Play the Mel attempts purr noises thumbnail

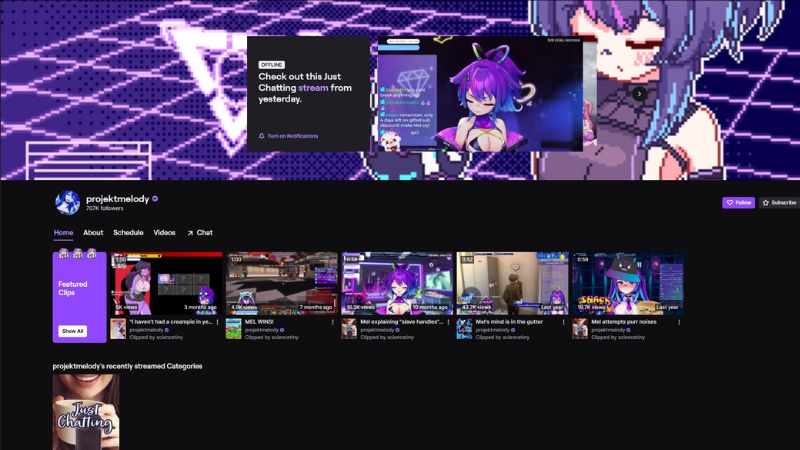point(628,283)
